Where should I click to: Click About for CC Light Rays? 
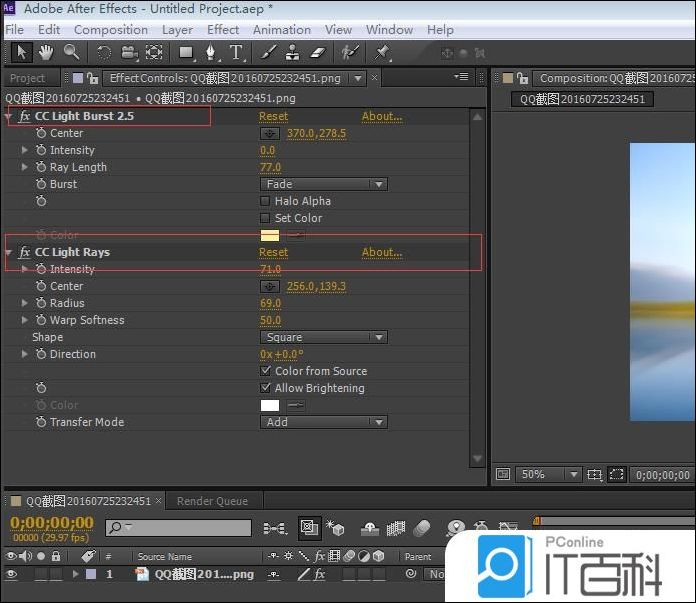[381, 252]
